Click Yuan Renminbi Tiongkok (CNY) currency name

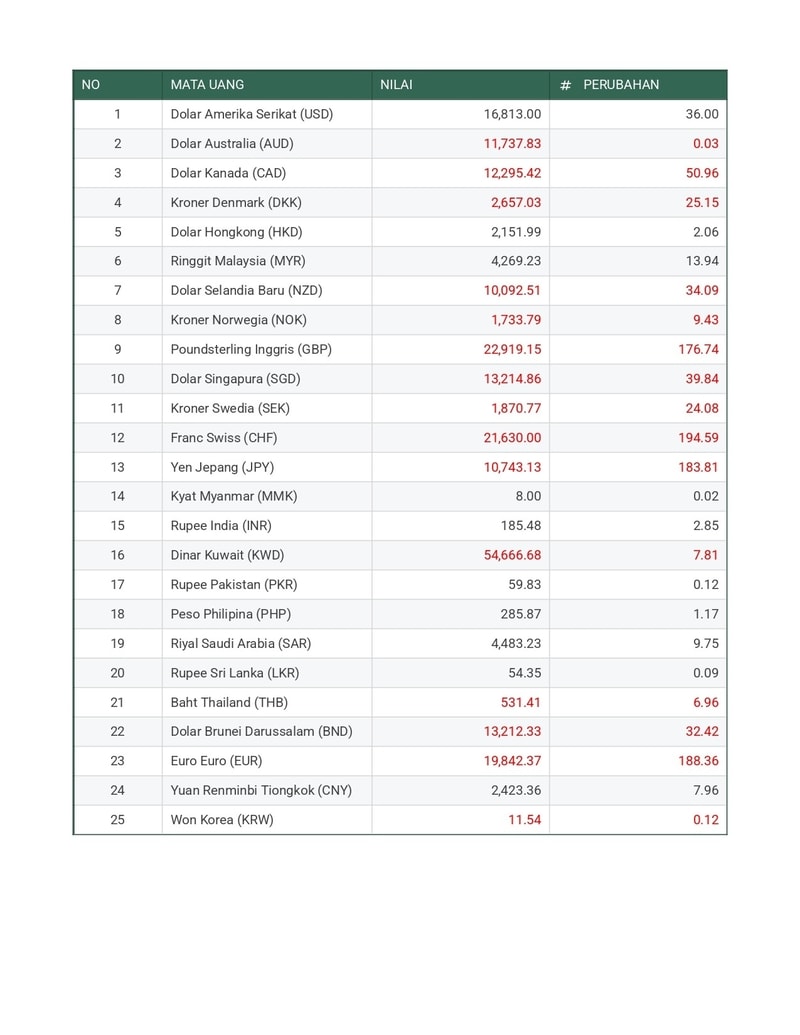coord(261,790)
